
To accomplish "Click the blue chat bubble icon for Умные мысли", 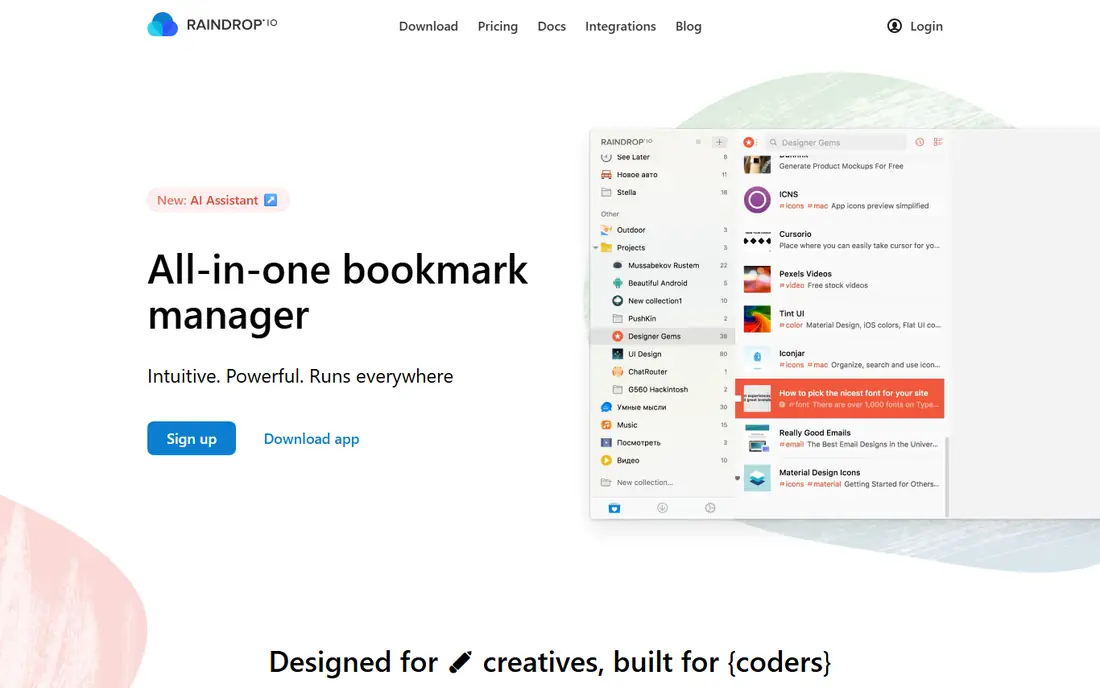I will tap(606, 407).
